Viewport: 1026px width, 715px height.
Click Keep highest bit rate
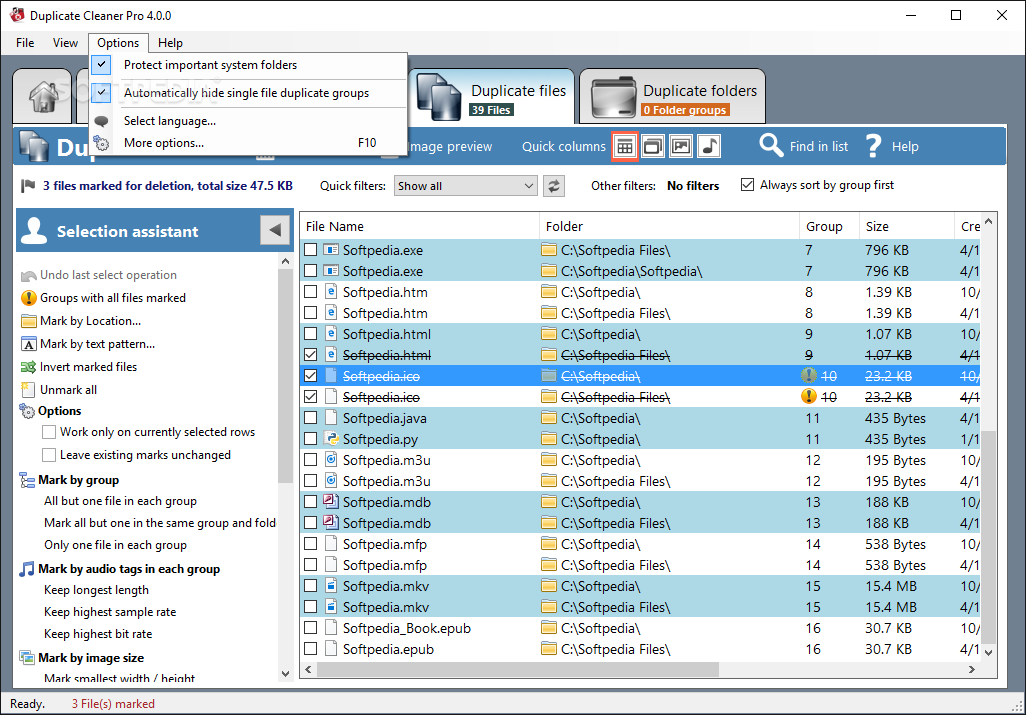[98, 634]
